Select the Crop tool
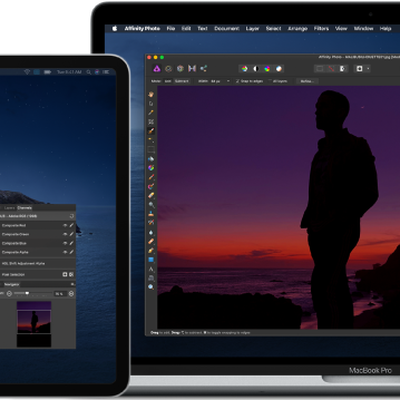Viewport: 400px width, 400px height. coord(151,122)
